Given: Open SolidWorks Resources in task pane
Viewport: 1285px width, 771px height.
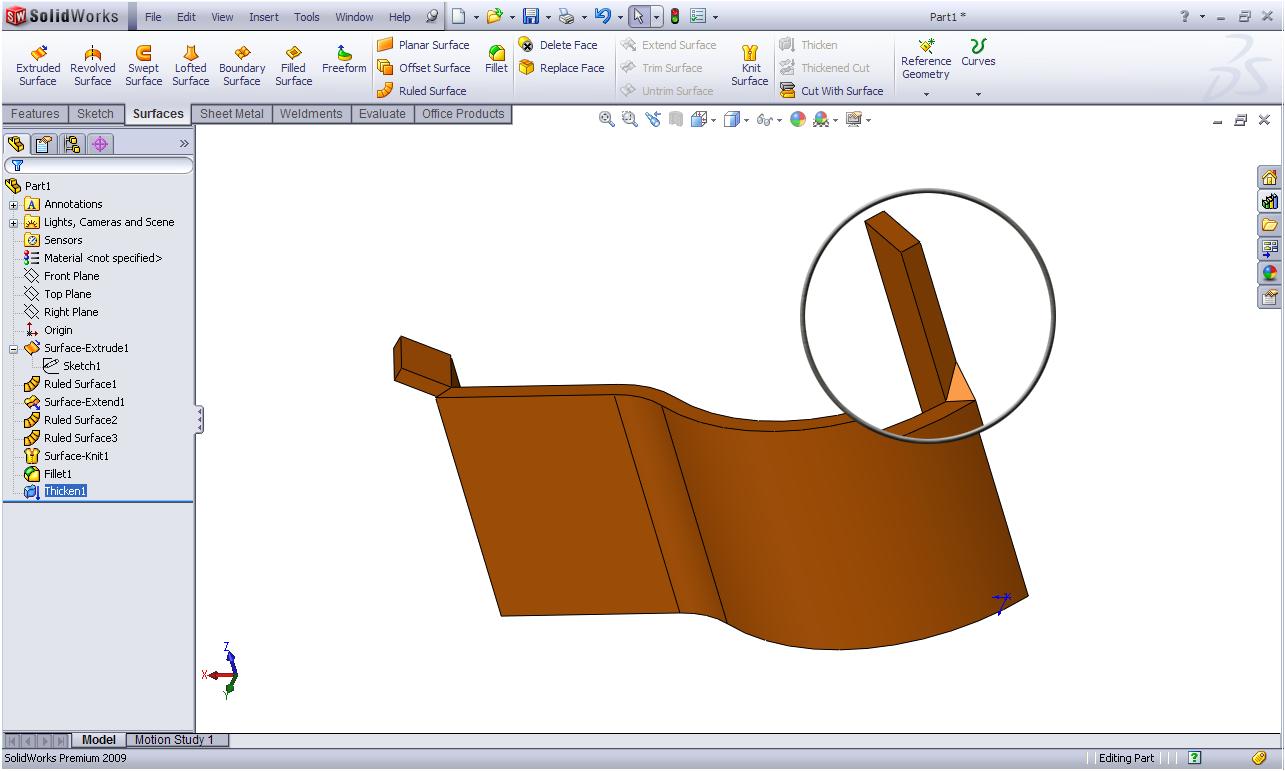Looking at the screenshot, I should [x=1270, y=178].
